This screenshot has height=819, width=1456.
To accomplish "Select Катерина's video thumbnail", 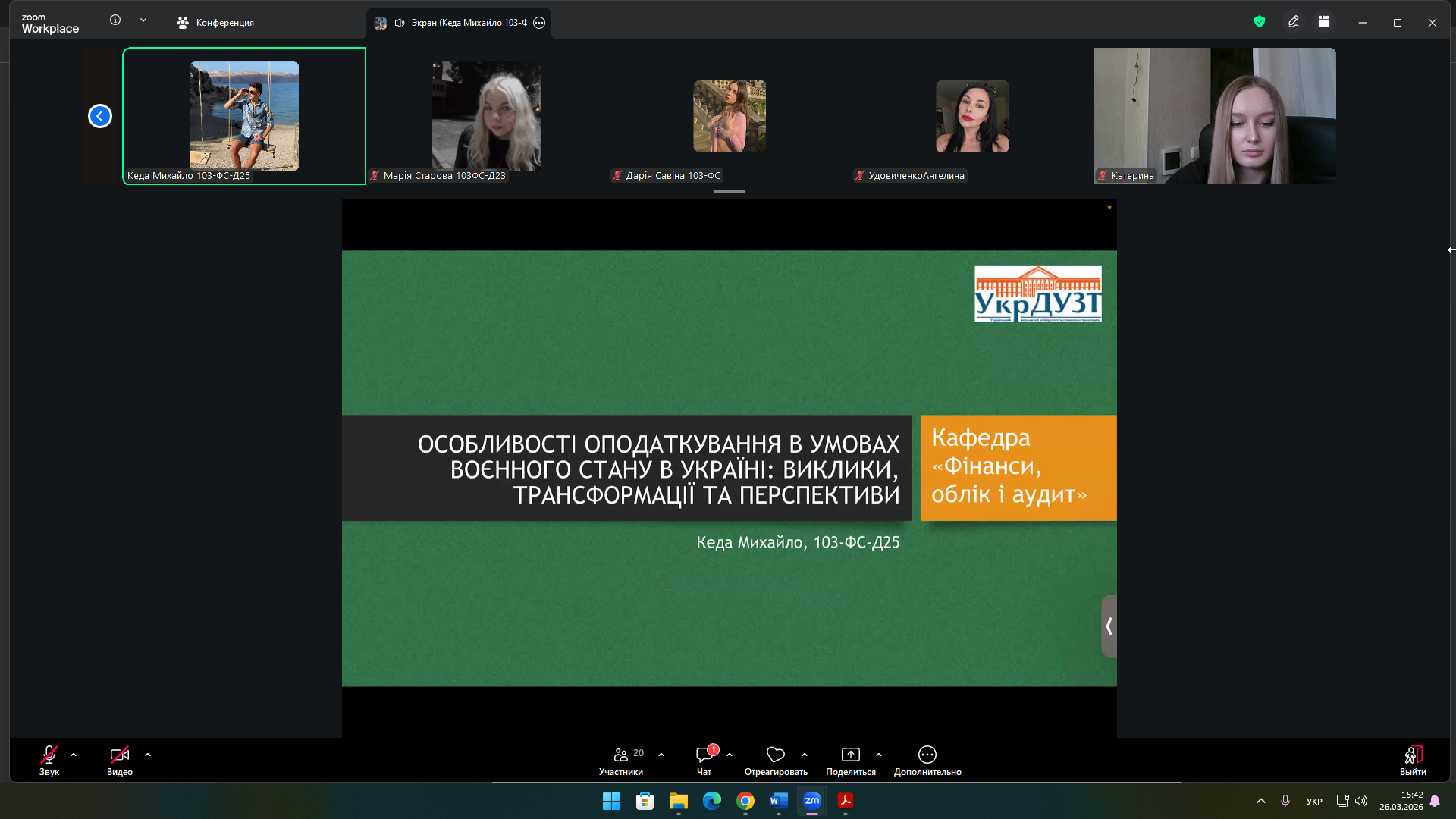I will click(x=1214, y=116).
